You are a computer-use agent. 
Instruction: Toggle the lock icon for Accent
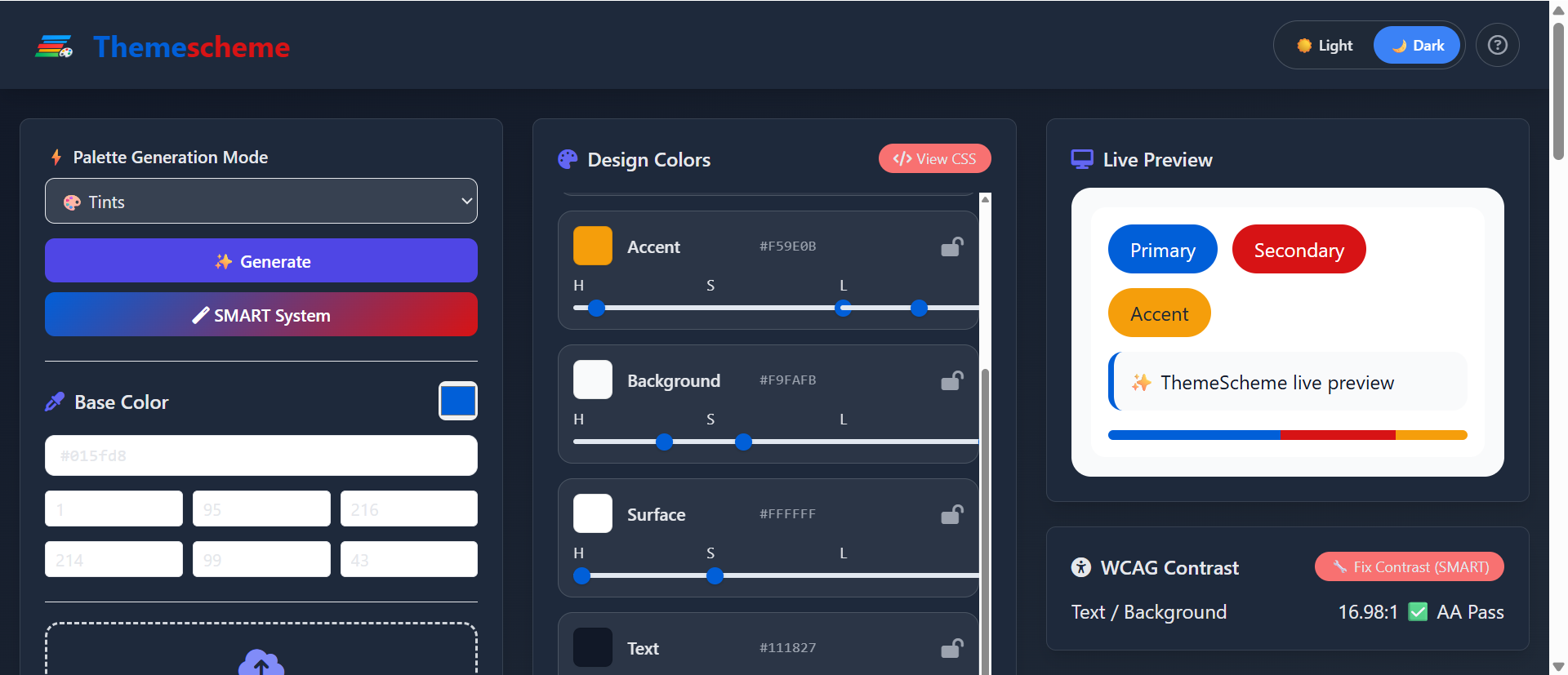952,246
